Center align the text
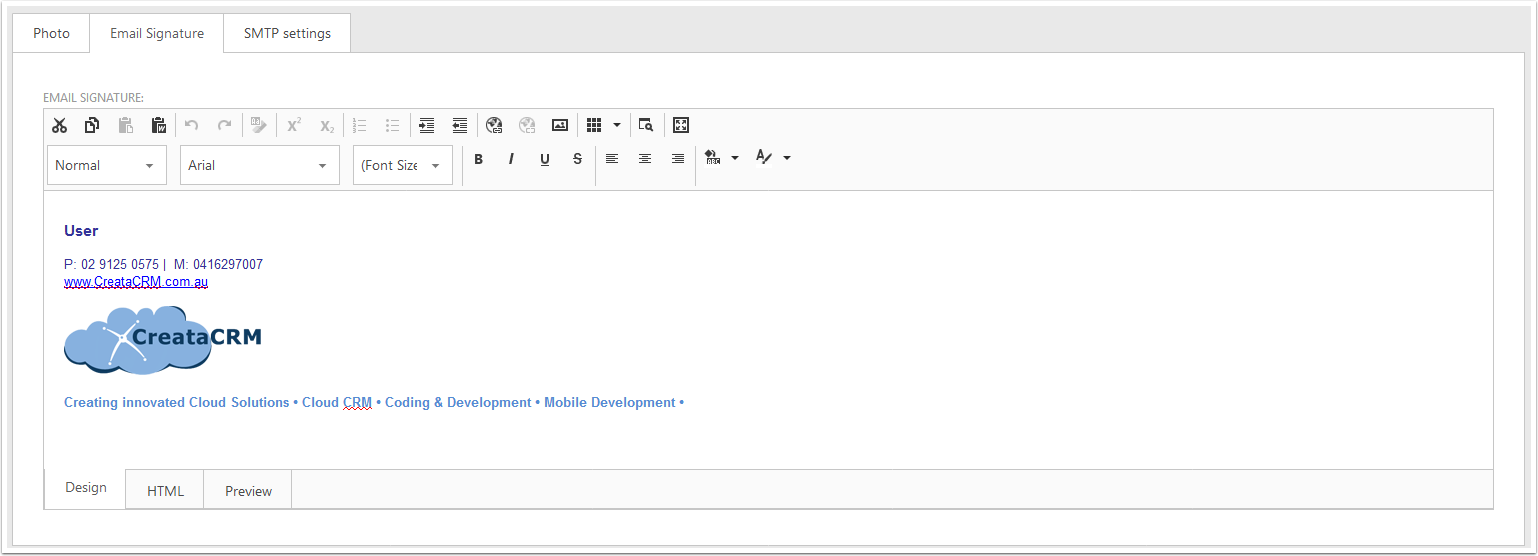1538x556 pixels. tap(645, 159)
